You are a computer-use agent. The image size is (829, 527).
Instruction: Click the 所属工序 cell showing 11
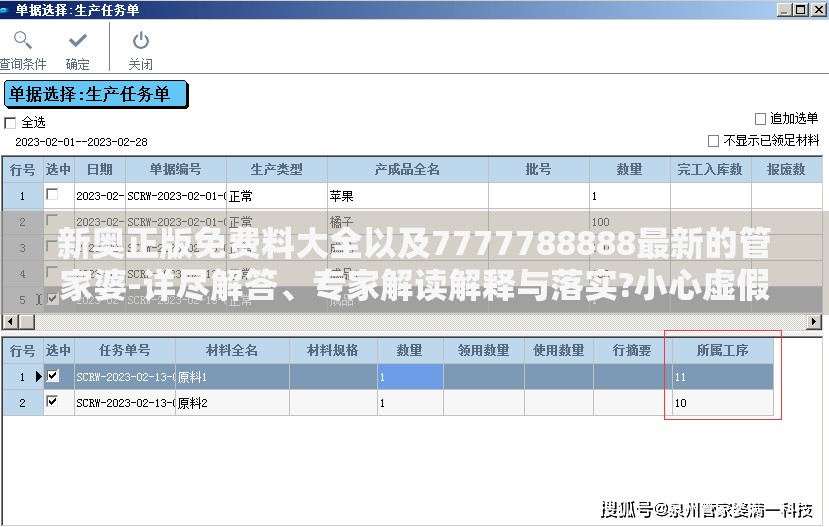[x=723, y=377]
